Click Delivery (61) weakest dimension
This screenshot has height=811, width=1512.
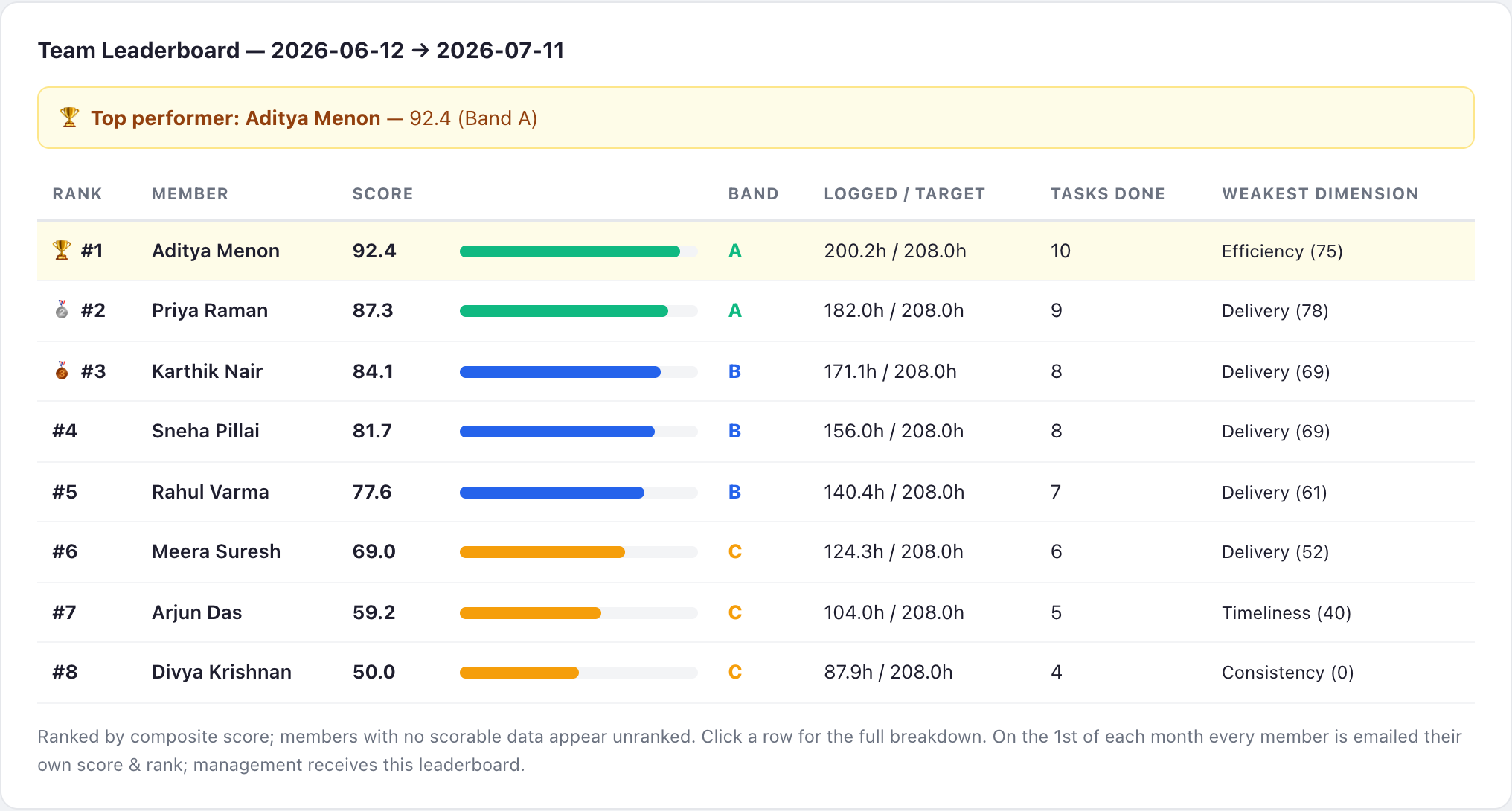[1275, 493]
